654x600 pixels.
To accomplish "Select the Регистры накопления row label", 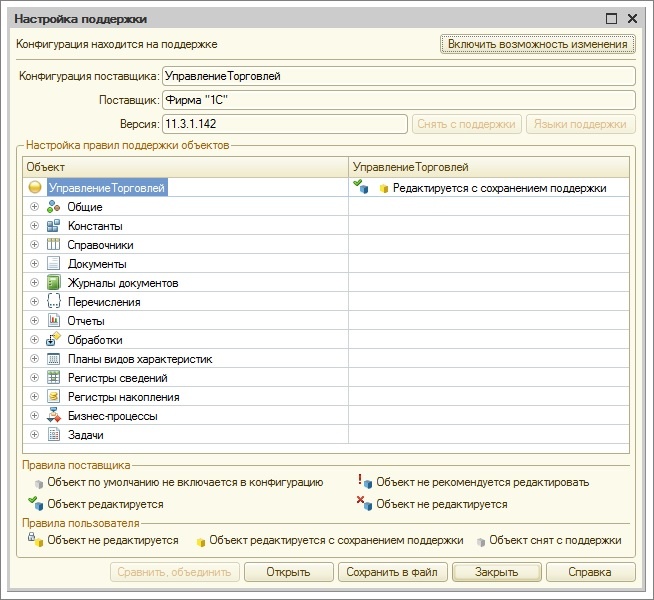I will click(x=123, y=397).
